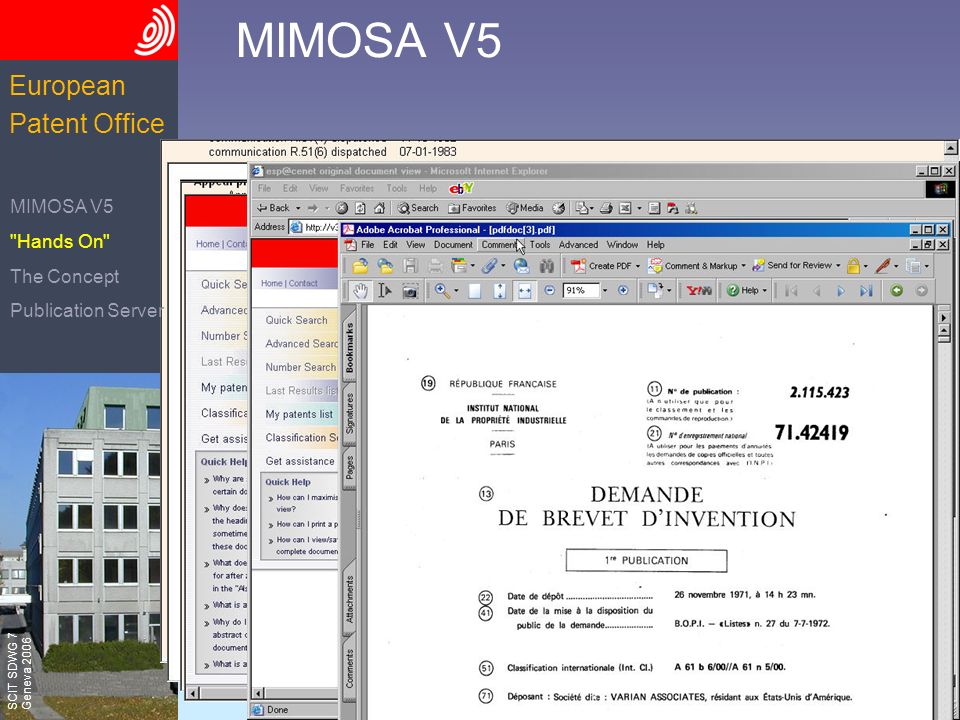960x720 pixels.
Task: Open the Tools menu in Acrobat
Action: [x=539, y=245]
